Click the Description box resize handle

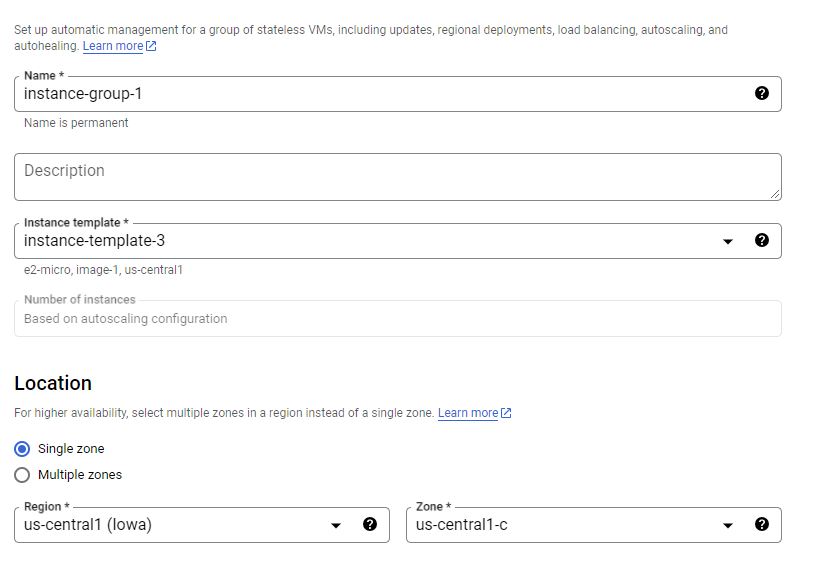[x=774, y=193]
